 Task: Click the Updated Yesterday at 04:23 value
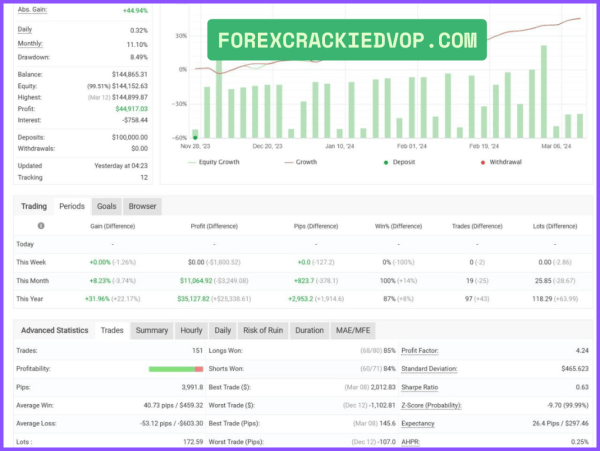pyautogui.click(x=121, y=166)
